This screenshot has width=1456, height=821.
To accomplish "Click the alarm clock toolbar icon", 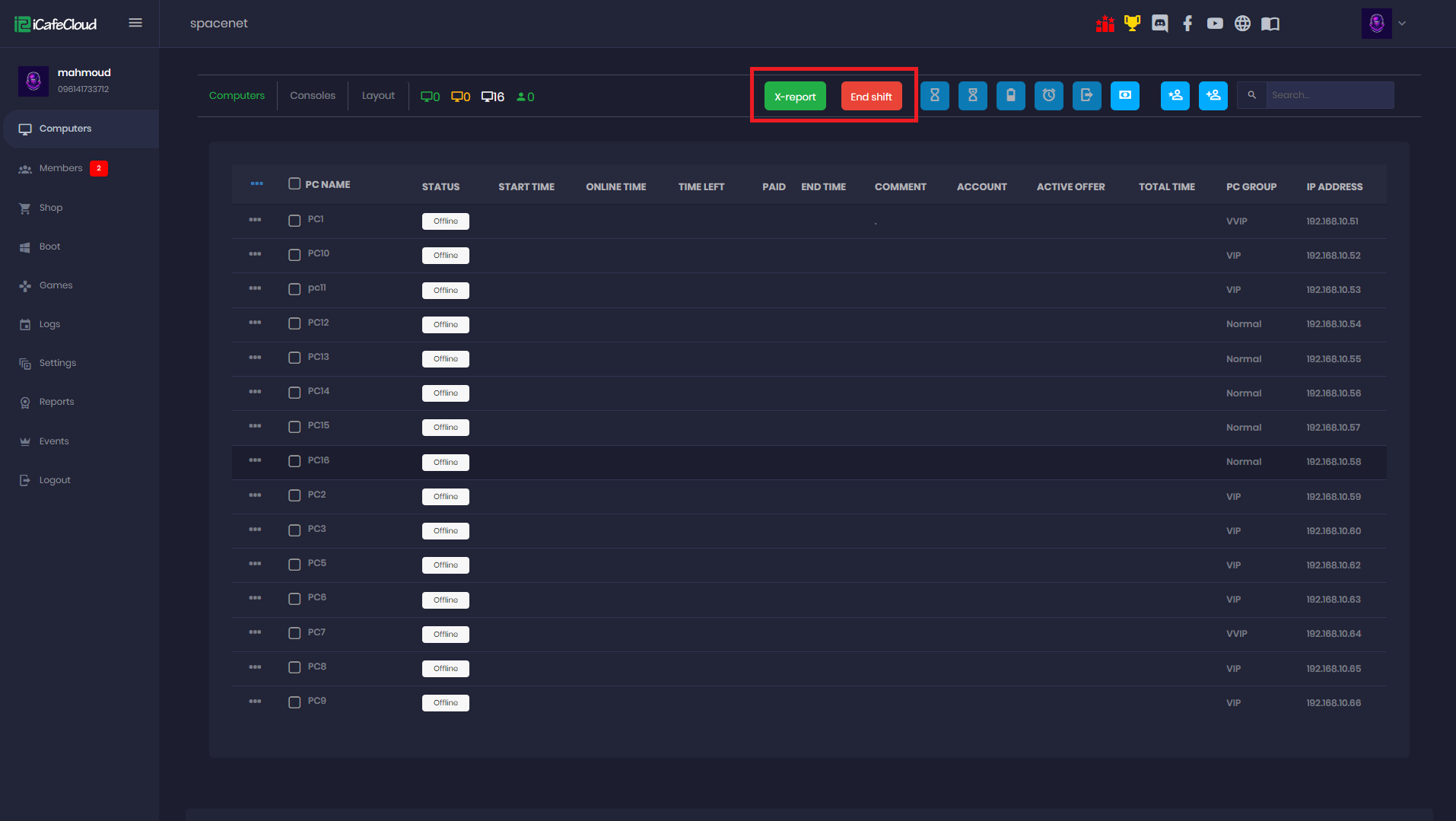I will [x=1048, y=96].
